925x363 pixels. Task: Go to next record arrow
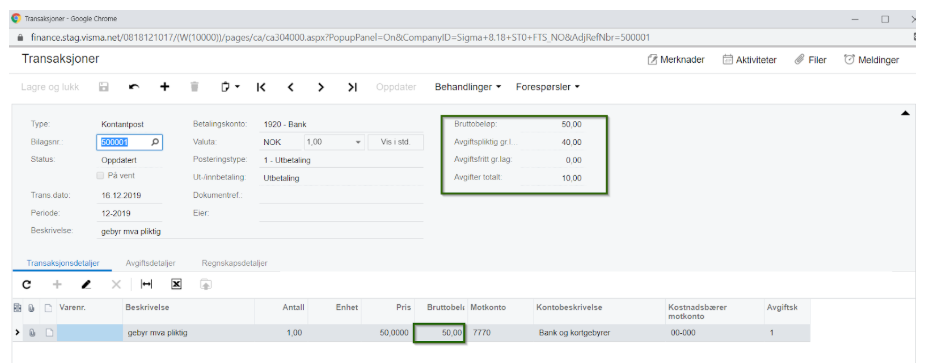tap(320, 87)
